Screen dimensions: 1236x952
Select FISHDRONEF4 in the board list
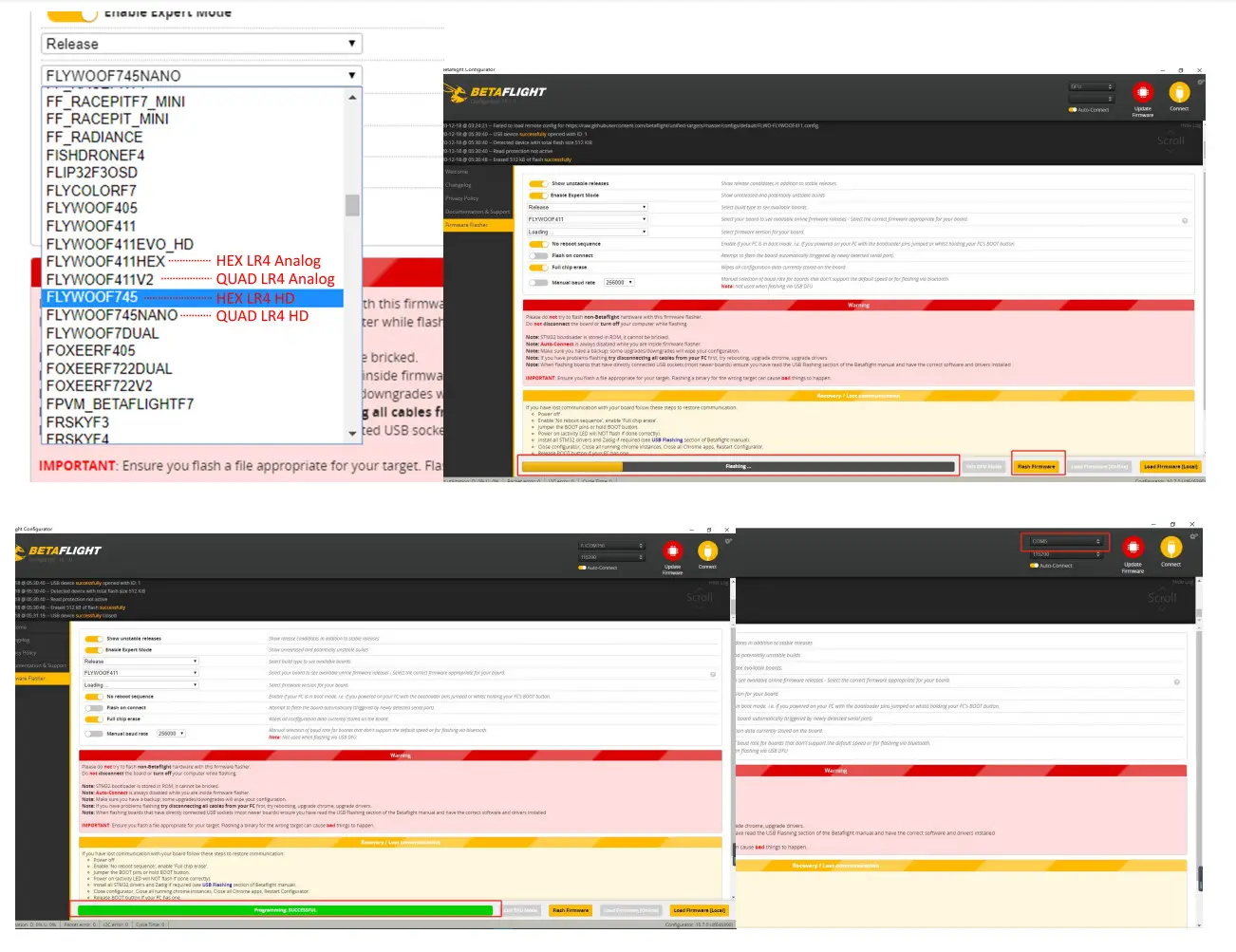pyautogui.click(x=96, y=155)
